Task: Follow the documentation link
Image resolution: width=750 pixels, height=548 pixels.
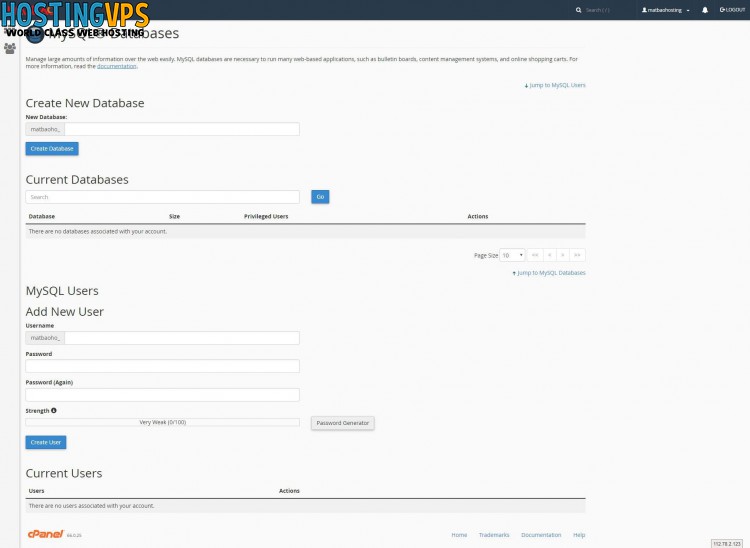Action: point(117,66)
